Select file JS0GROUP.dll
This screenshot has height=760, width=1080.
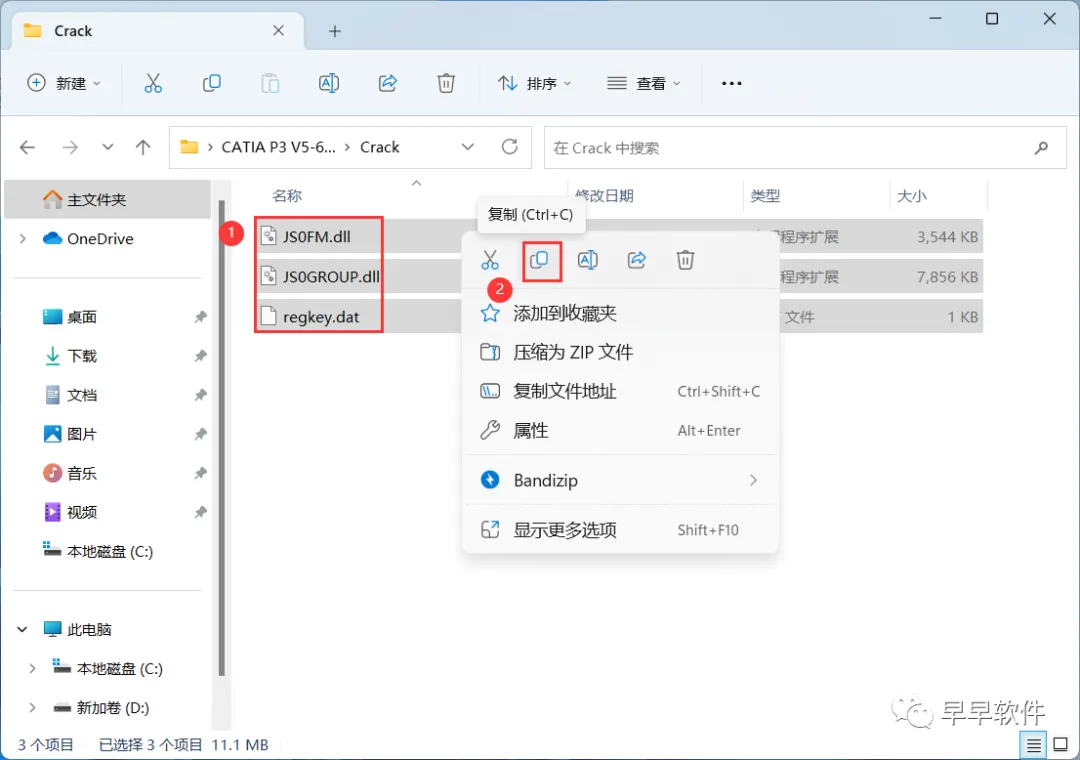click(331, 277)
